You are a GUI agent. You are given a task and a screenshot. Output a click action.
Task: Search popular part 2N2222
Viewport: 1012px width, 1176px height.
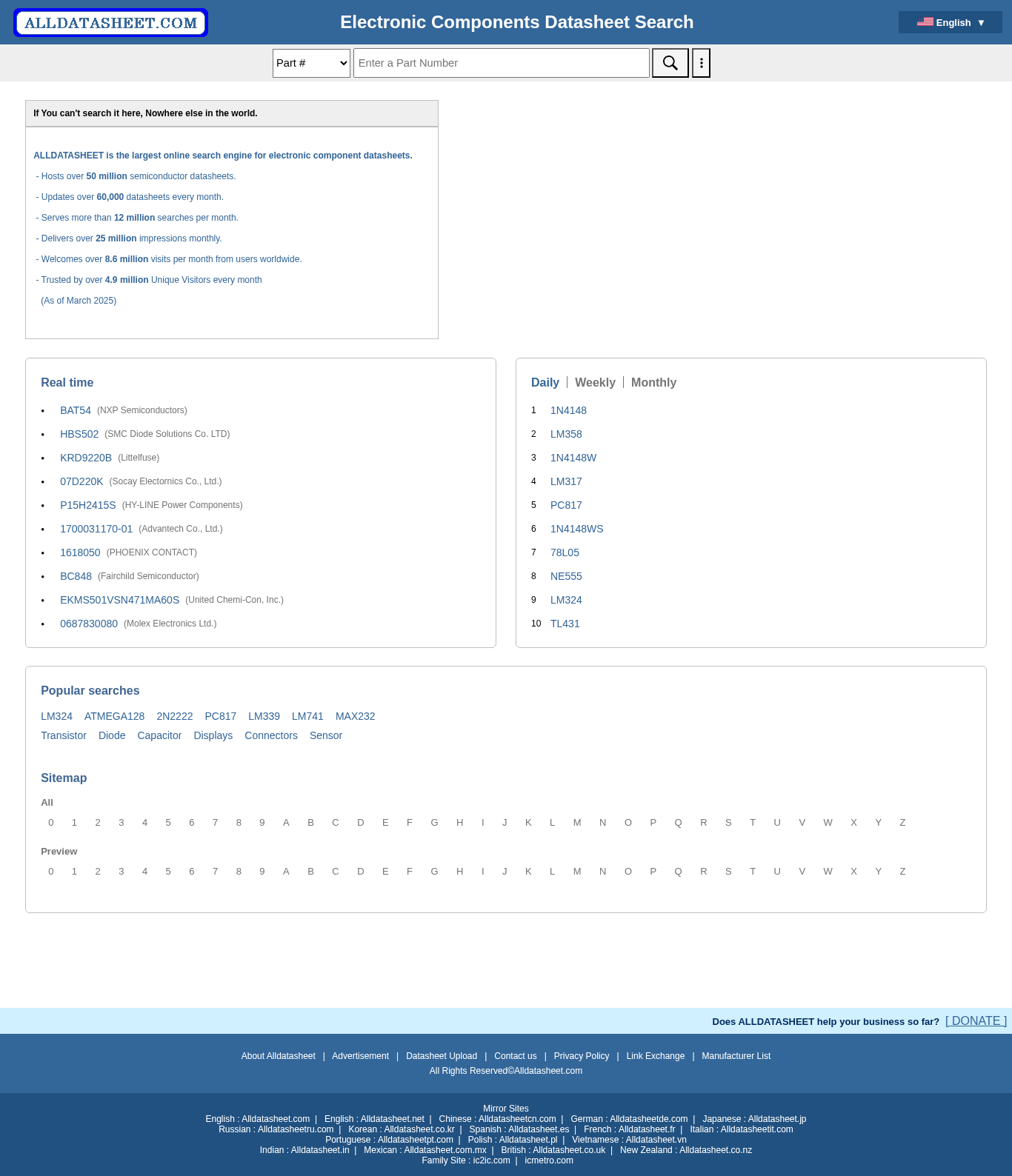click(175, 716)
